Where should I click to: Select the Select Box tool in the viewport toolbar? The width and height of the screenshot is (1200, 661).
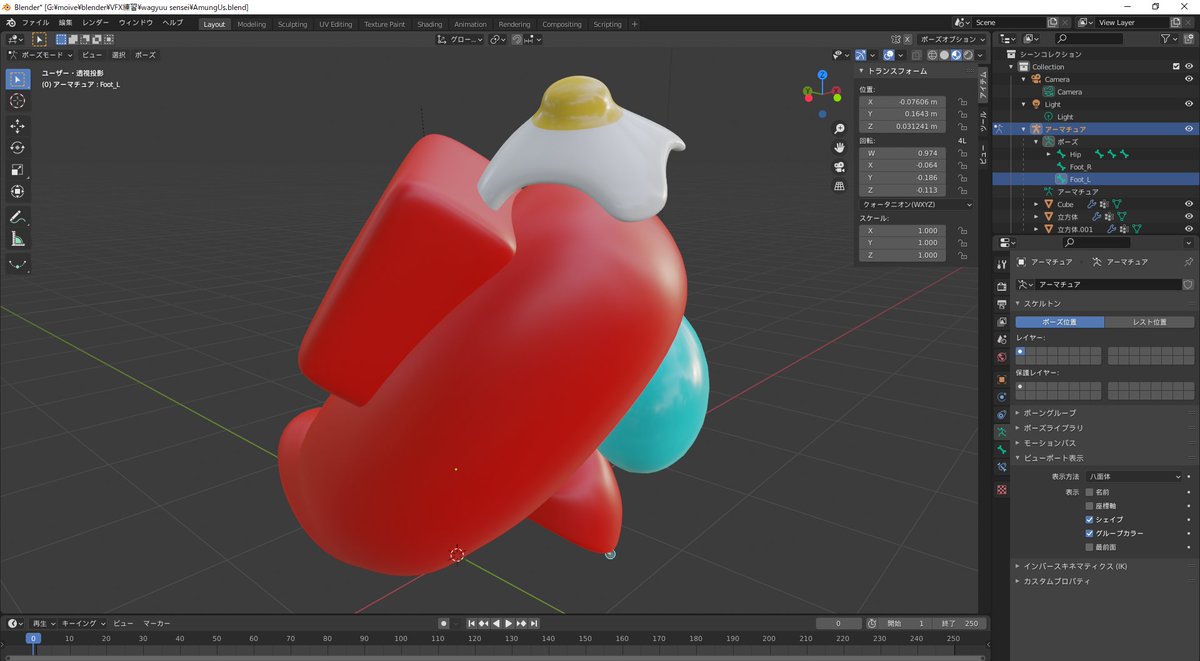18,79
